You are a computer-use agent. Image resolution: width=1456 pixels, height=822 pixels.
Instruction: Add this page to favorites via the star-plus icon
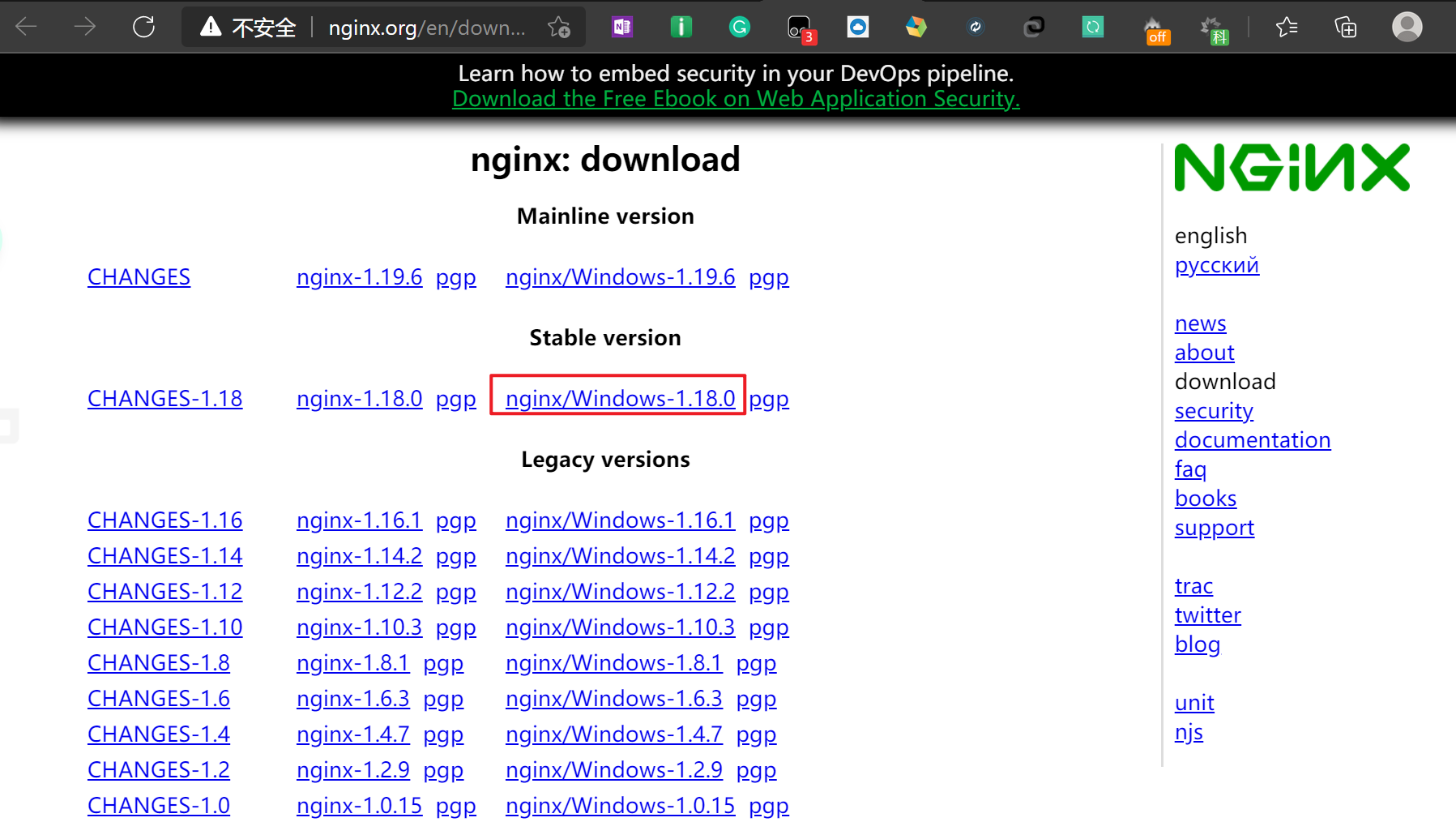[x=559, y=28]
